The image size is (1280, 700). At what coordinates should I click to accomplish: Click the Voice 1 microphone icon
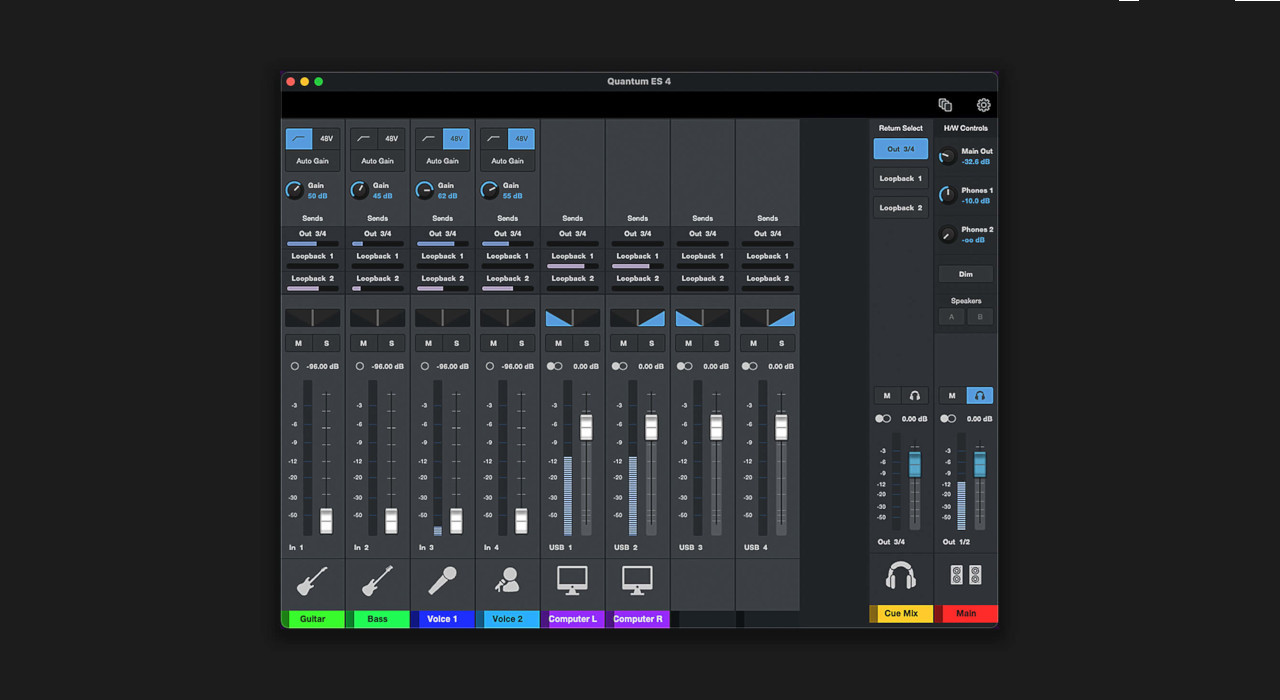(x=442, y=580)
